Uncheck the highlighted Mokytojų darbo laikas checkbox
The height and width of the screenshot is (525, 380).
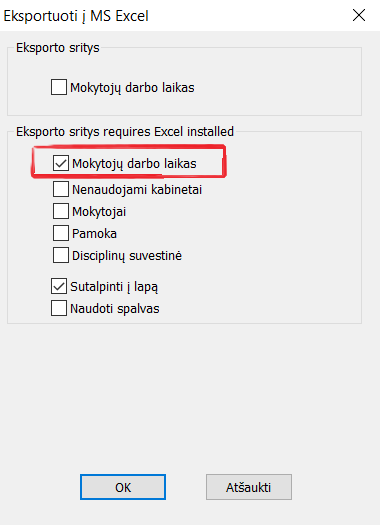61,163
